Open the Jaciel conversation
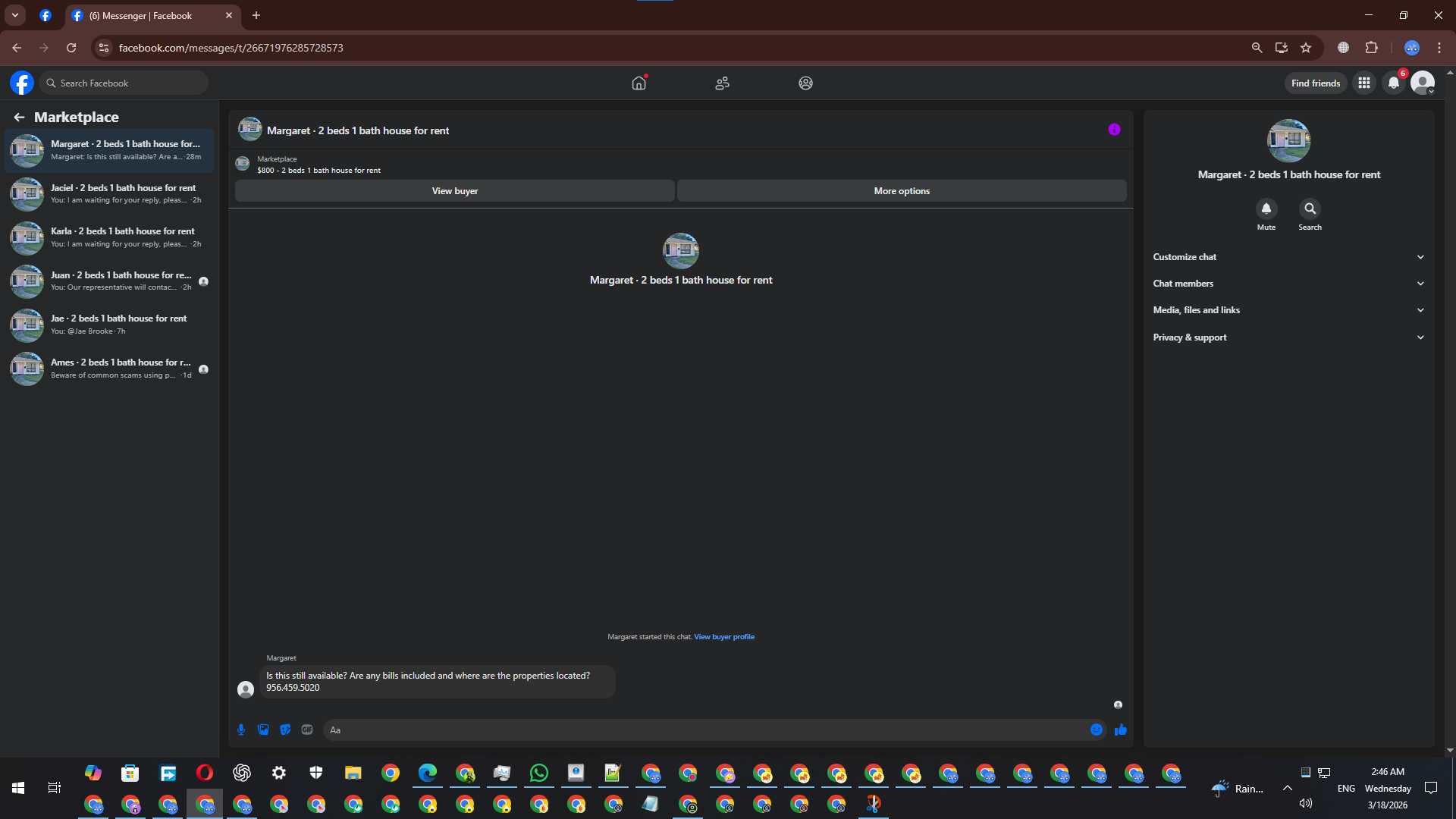Screen dimensions: 1456x819 point(110,194)
